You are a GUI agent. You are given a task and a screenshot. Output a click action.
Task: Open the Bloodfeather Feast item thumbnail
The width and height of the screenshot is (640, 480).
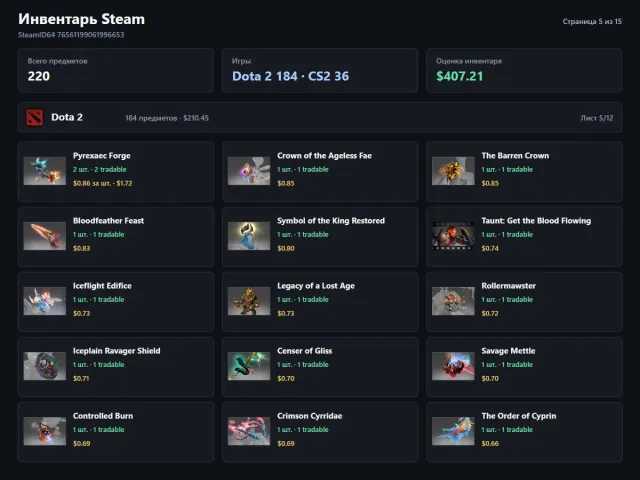click(x=45, y=236)
